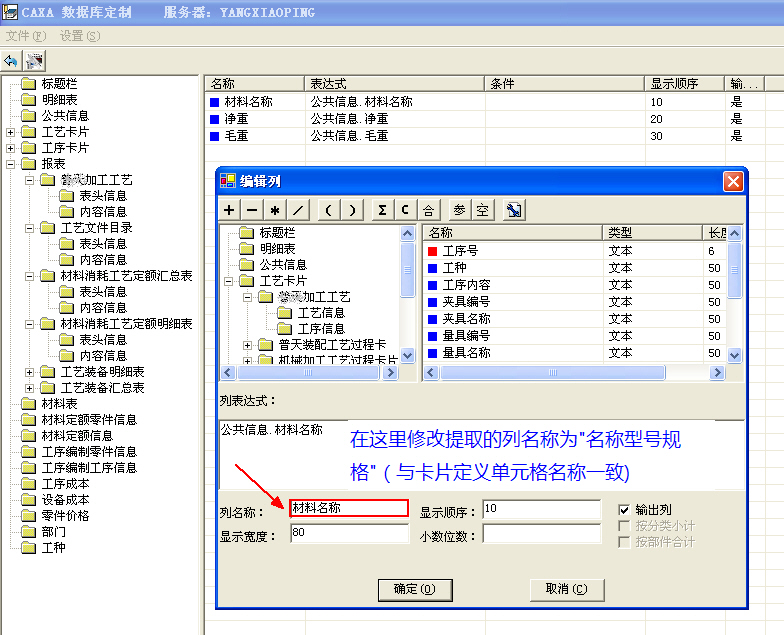Open the 文件 menu
Image resolution: width=784 pixels, height=635 pixels.
click(x=25, y=36)
